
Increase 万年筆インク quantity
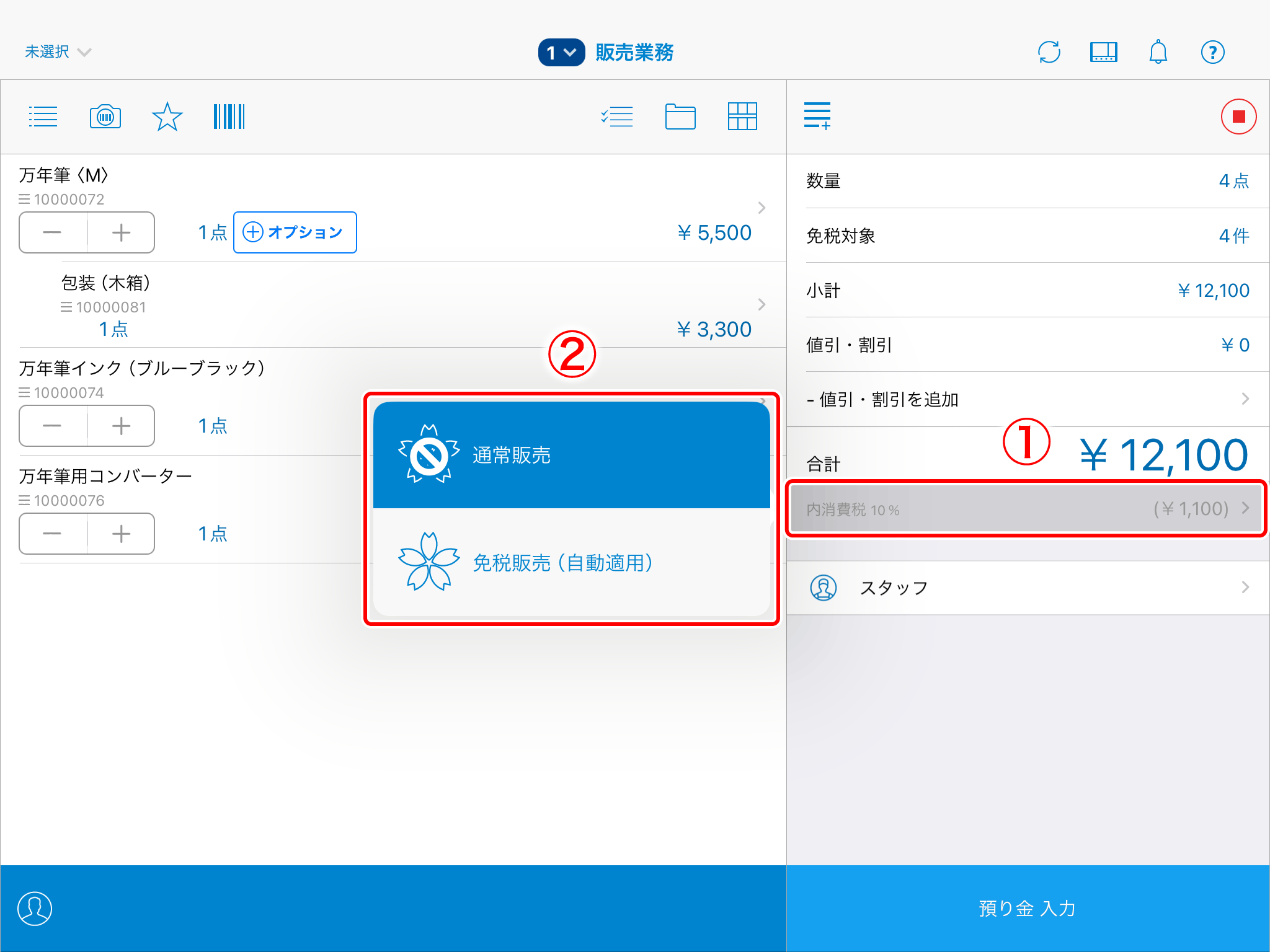click(x=121, y=426)
